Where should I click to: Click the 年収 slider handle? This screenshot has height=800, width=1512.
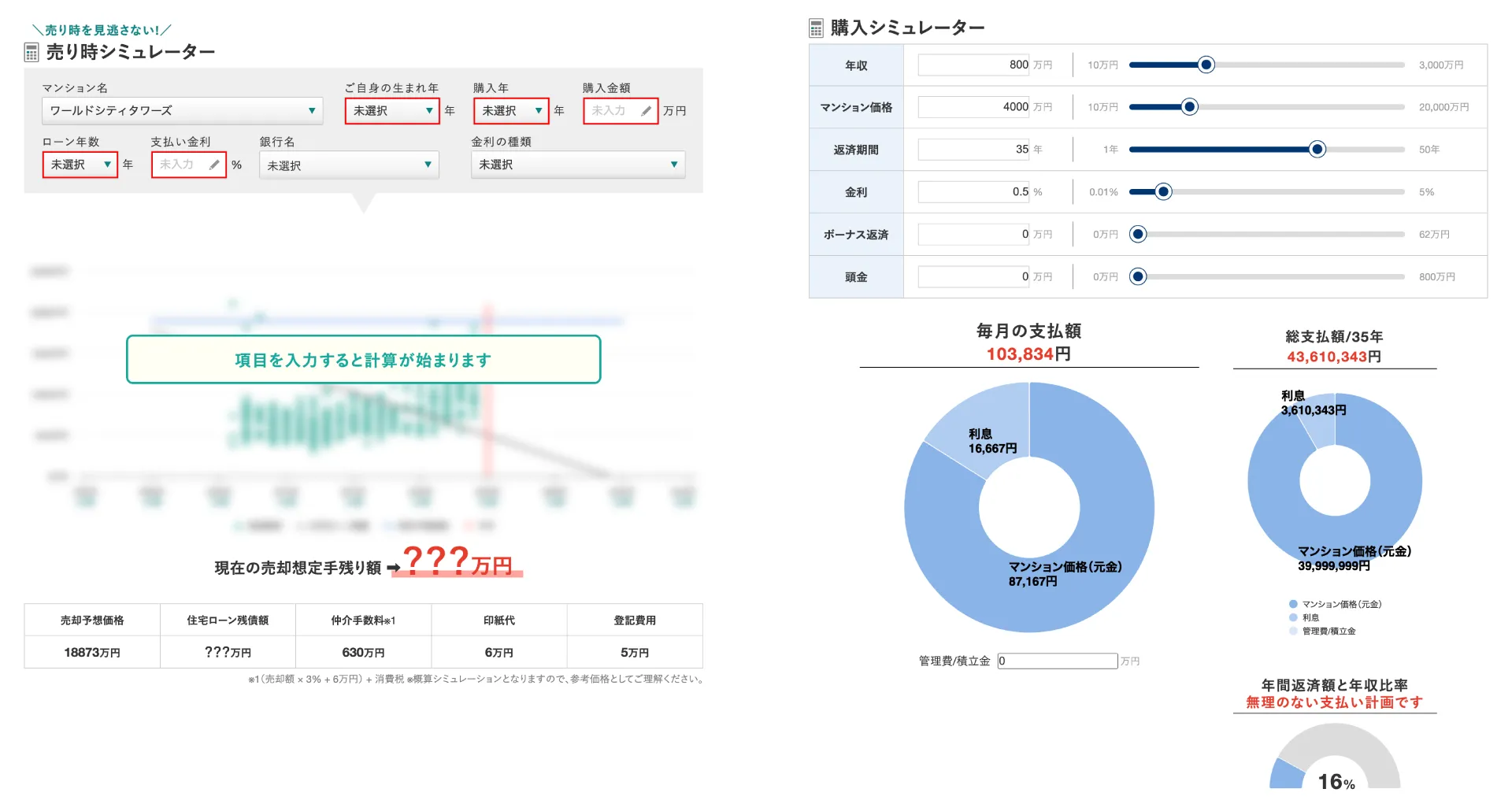pyautogui.click(x=1206, y=65)
